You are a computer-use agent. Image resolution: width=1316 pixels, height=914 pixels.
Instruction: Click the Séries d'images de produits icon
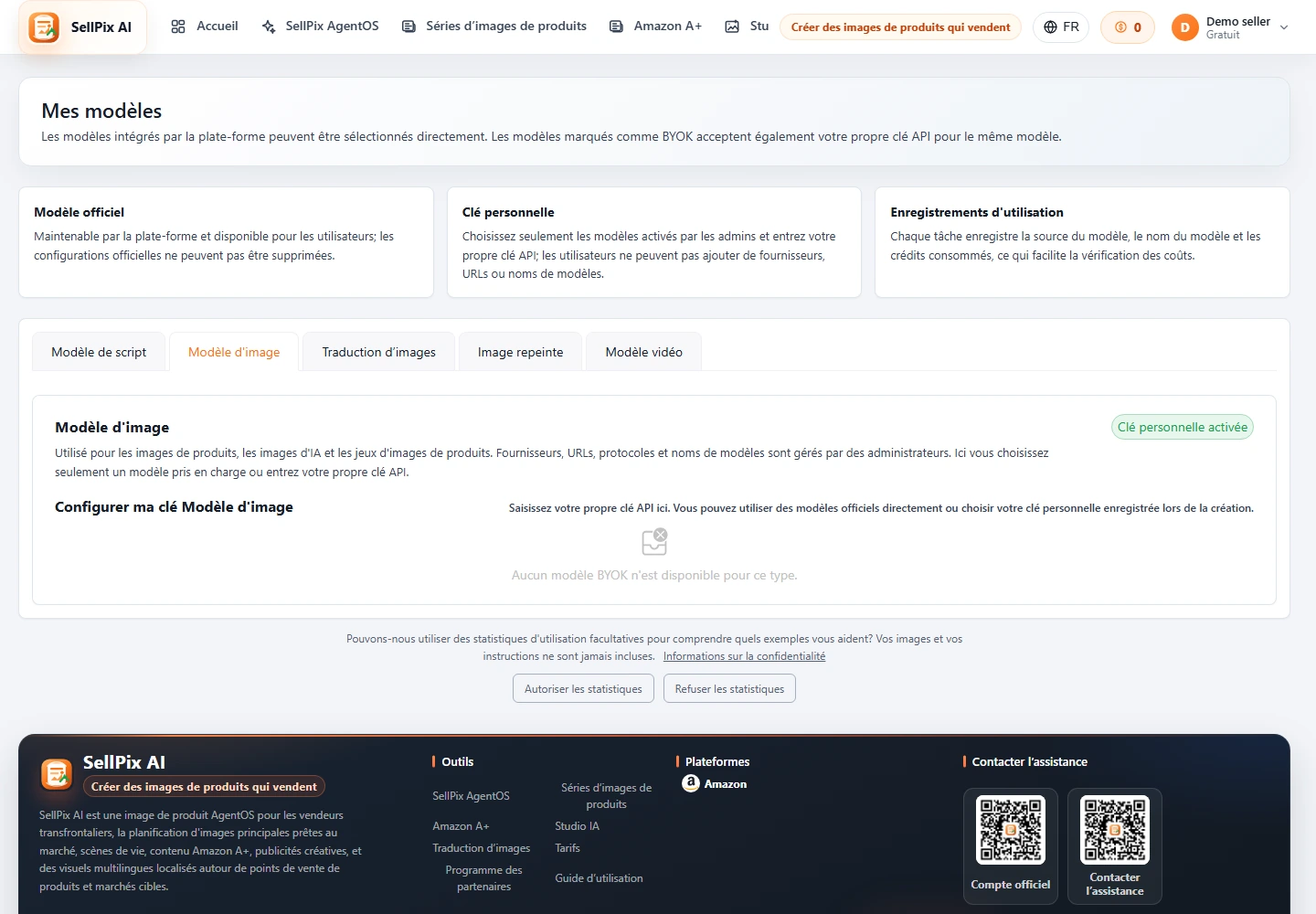[409, 27]
